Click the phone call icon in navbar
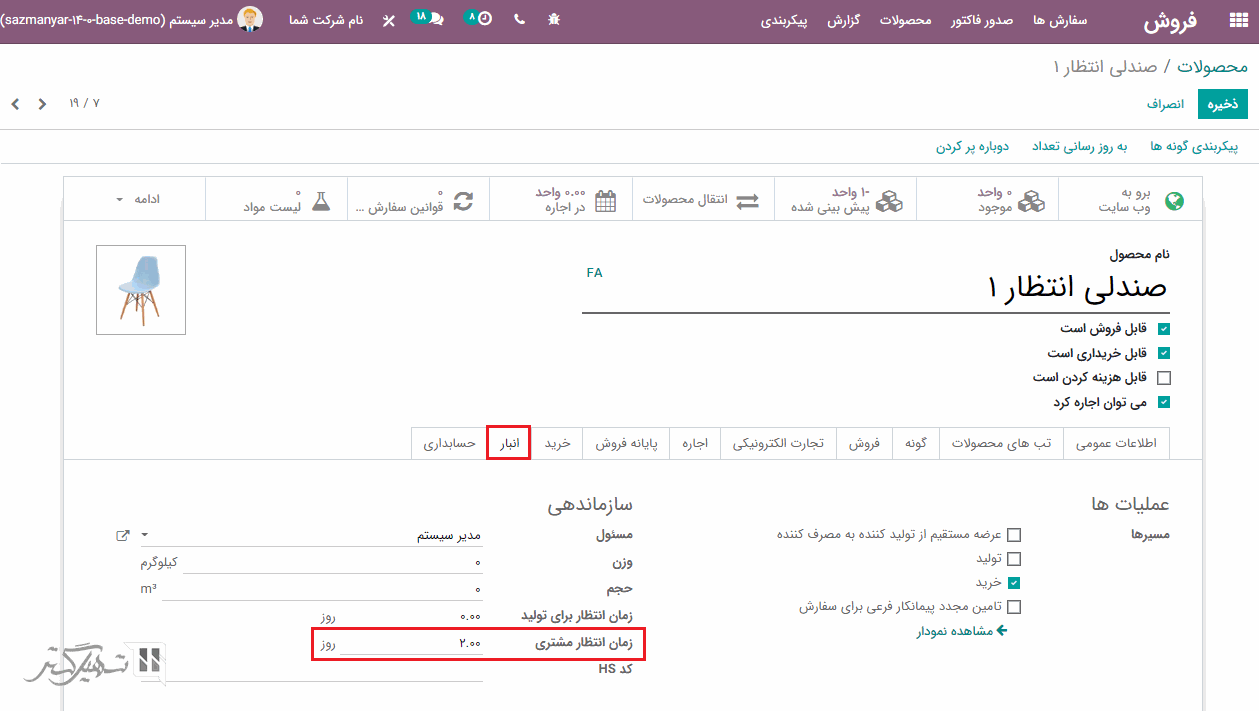 click(519, 20)
